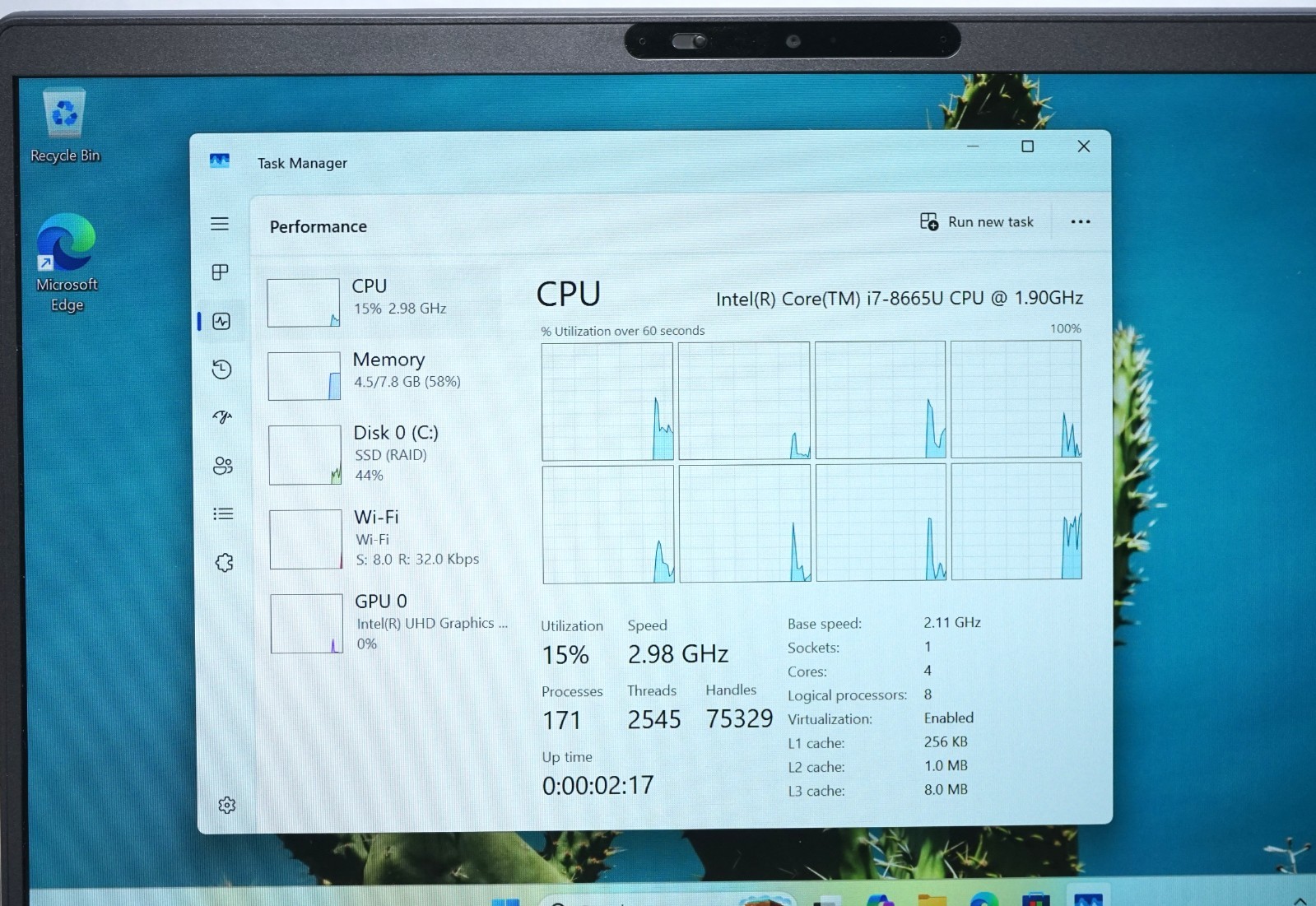Open the Users page icon

point(223,466)
